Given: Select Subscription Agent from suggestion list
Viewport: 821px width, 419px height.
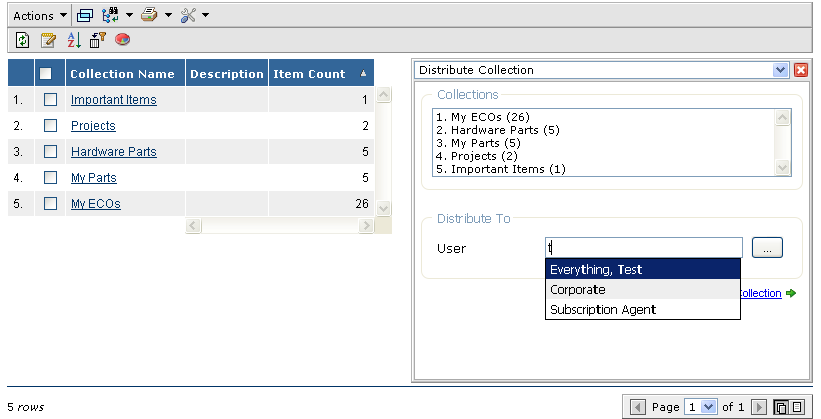Looking at the screenshot, I should point(602,309).
